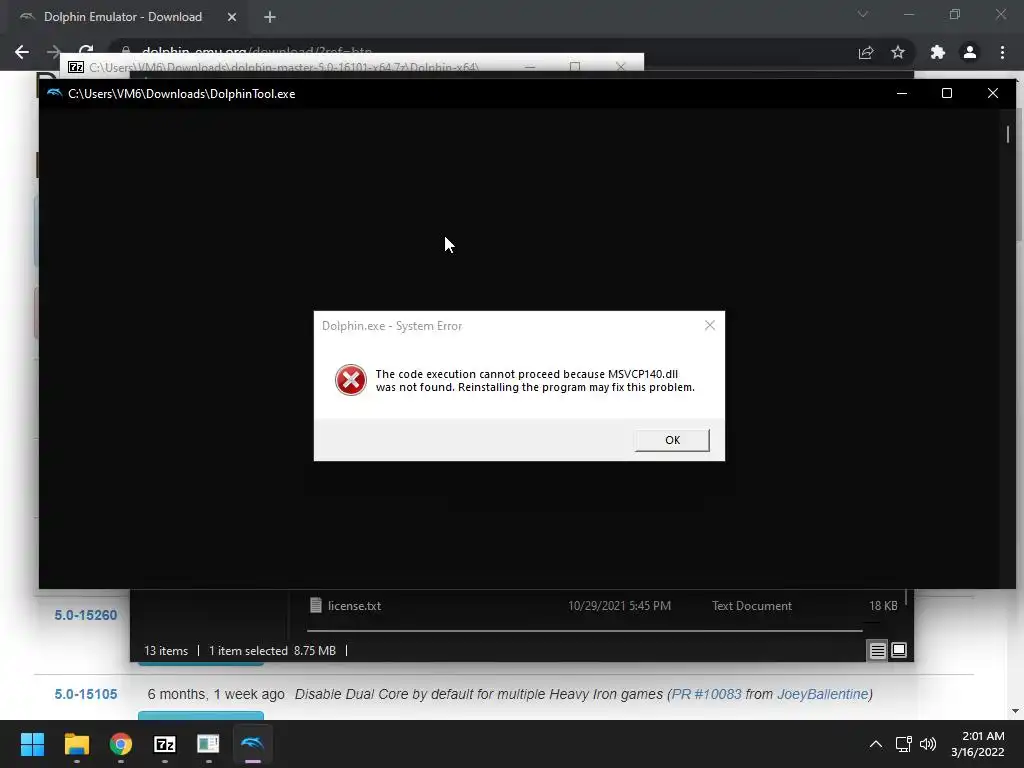Open Google Chrome from taskbar
This screenshot has height=768, width=1024.
[121, 744]
